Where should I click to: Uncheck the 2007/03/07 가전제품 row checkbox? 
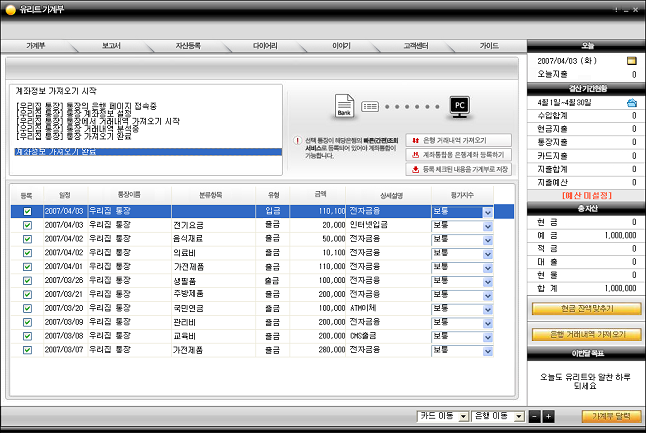pyautogui.click(x=27, y=350)
